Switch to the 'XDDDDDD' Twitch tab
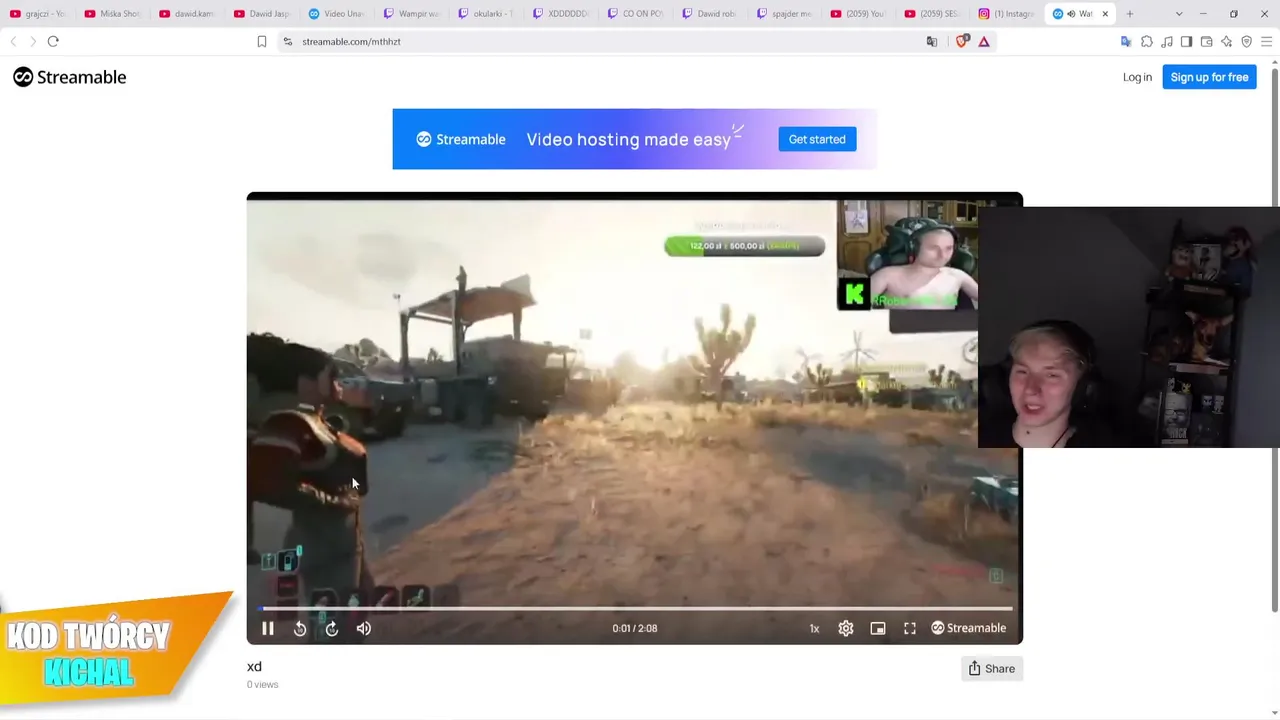This screenshot has height=720, width=1280. 562,14
